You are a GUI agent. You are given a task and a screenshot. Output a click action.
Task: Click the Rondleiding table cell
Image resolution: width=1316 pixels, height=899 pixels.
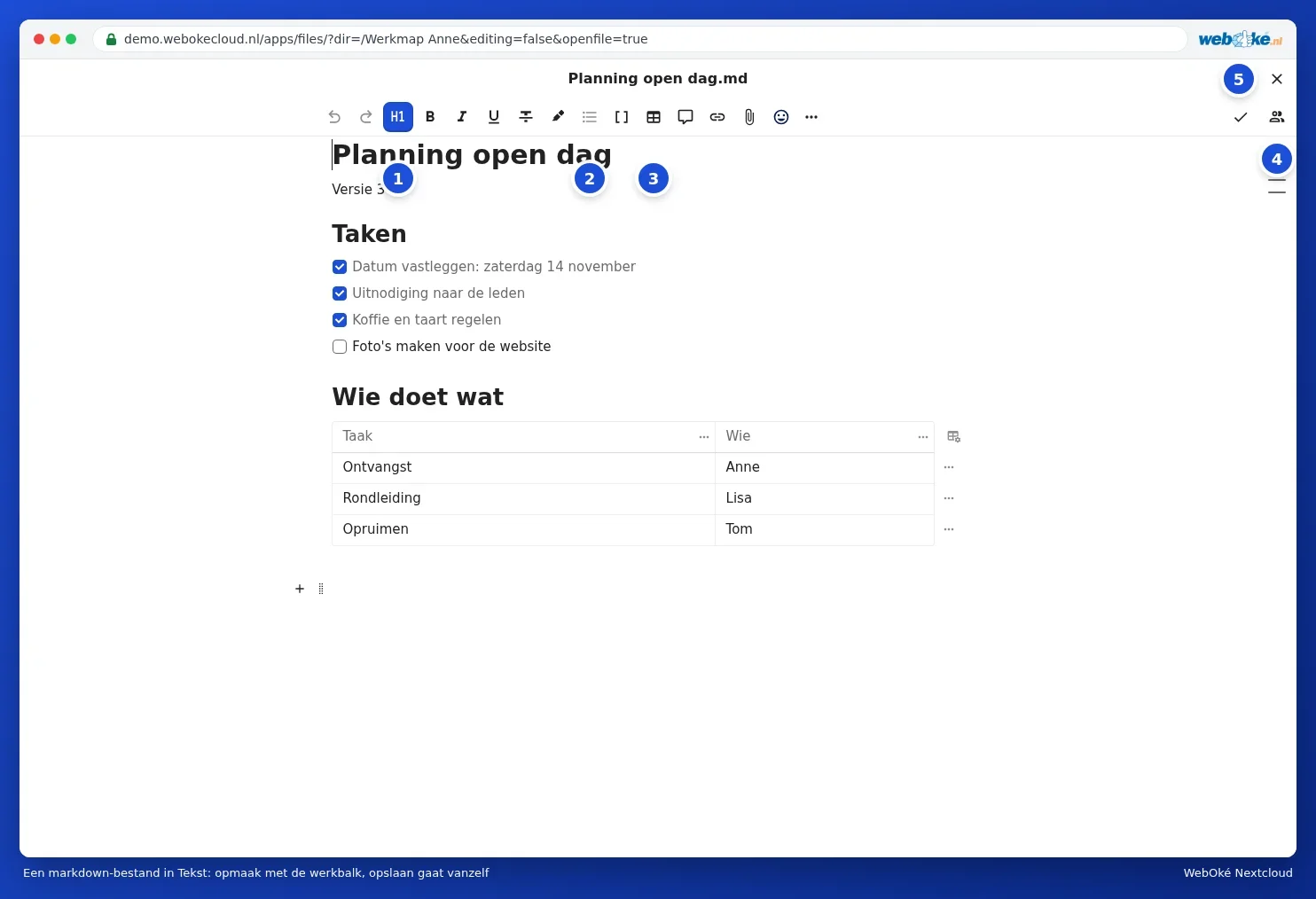coord(523,498)
